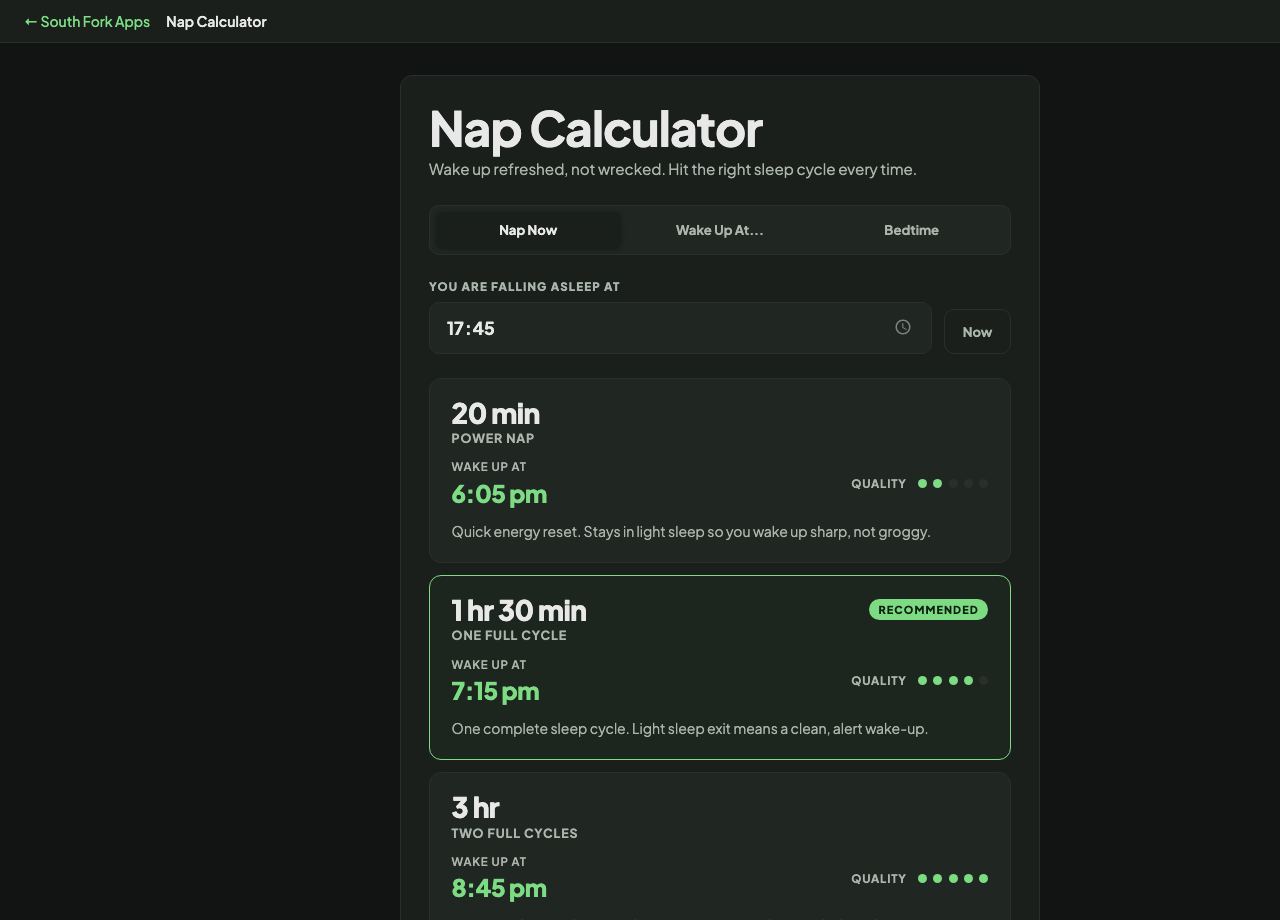Viewport: 1280px width, 920px height.
Task: Click the 8:45 pm wake-up time
Action: pyautogui.click(x=499, y=888)
